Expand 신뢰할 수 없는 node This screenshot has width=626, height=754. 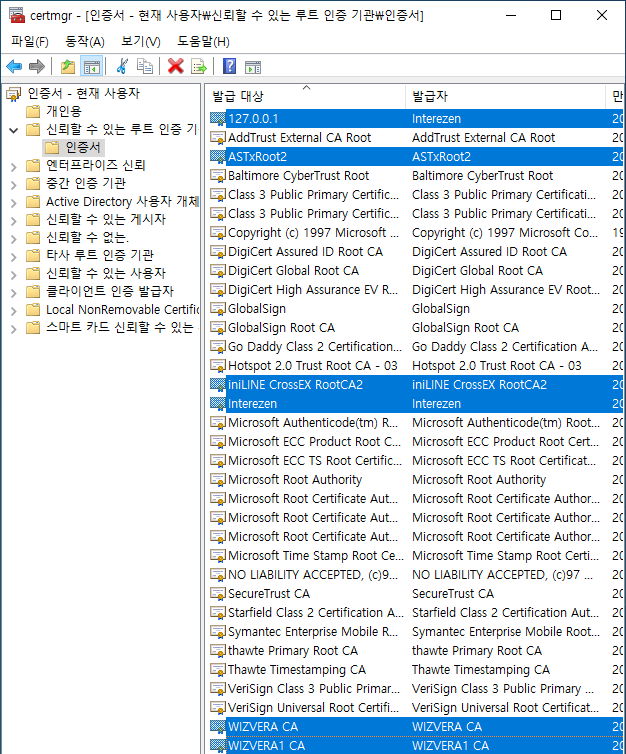13,239
